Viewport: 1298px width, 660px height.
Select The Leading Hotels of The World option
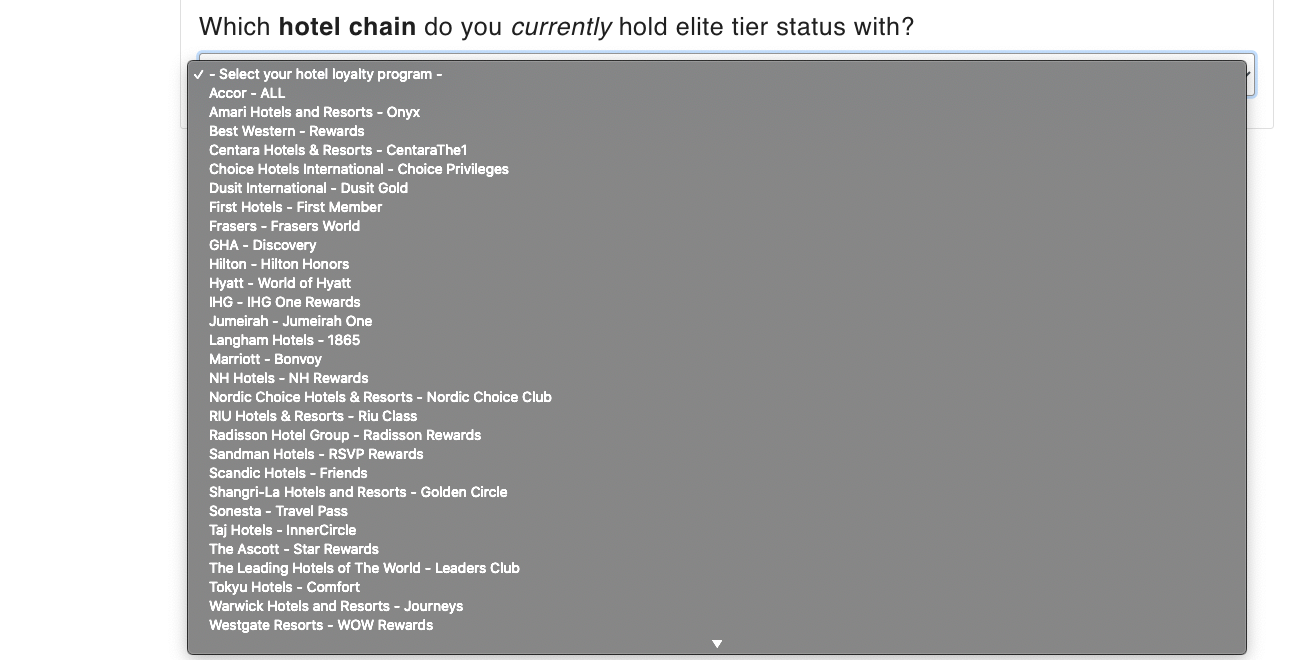(x=716, y=568)
